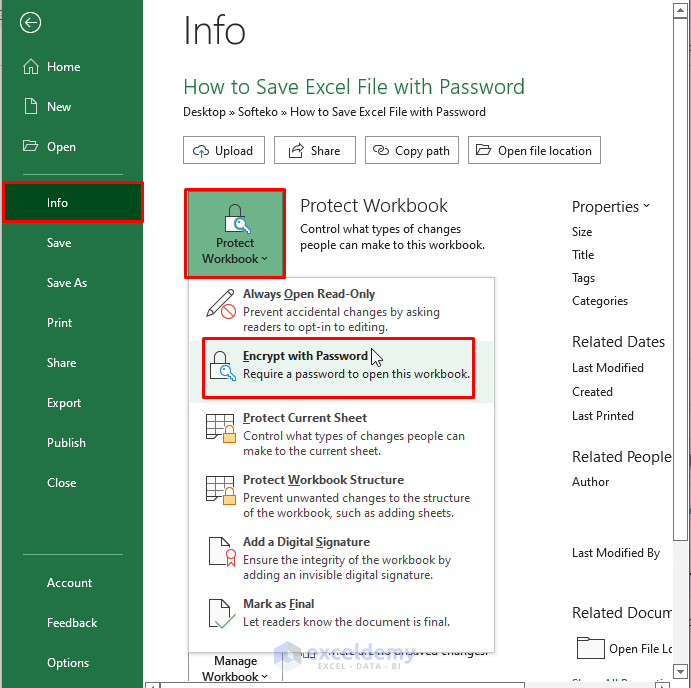The image size is (691, 688).
Task: Open Print in the sidebar
Action: click(72, 323)
